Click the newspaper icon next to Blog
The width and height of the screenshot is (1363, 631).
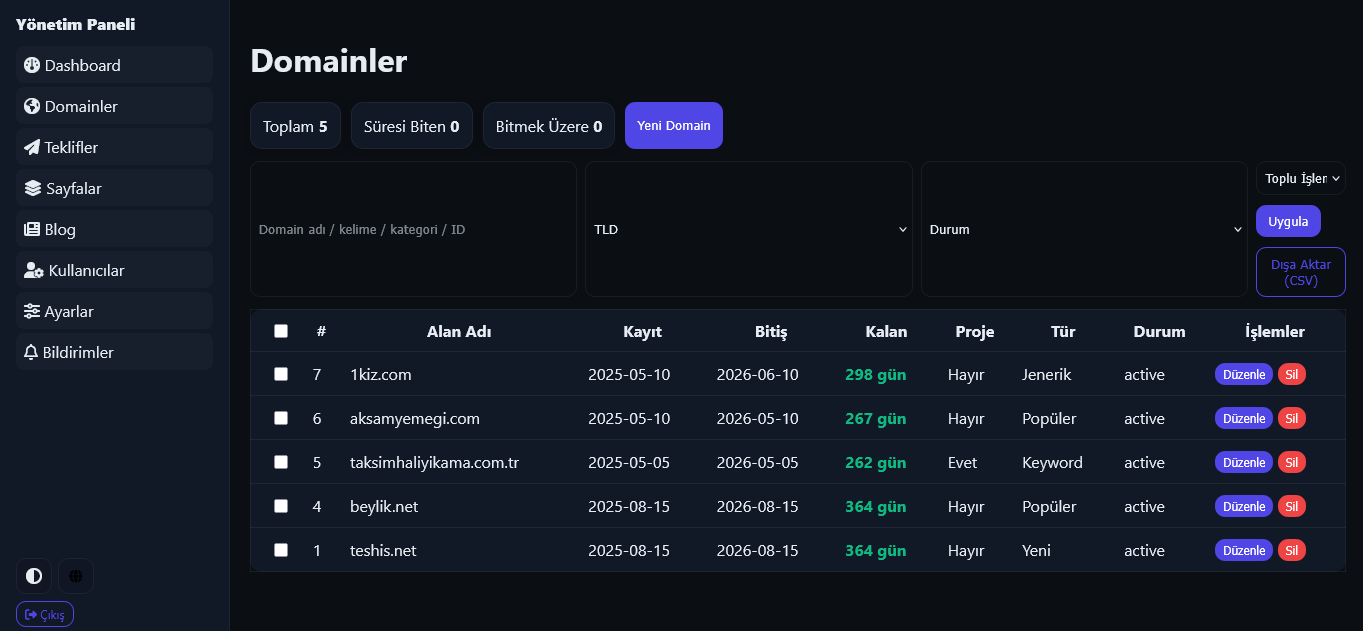[x=32, y=229]
